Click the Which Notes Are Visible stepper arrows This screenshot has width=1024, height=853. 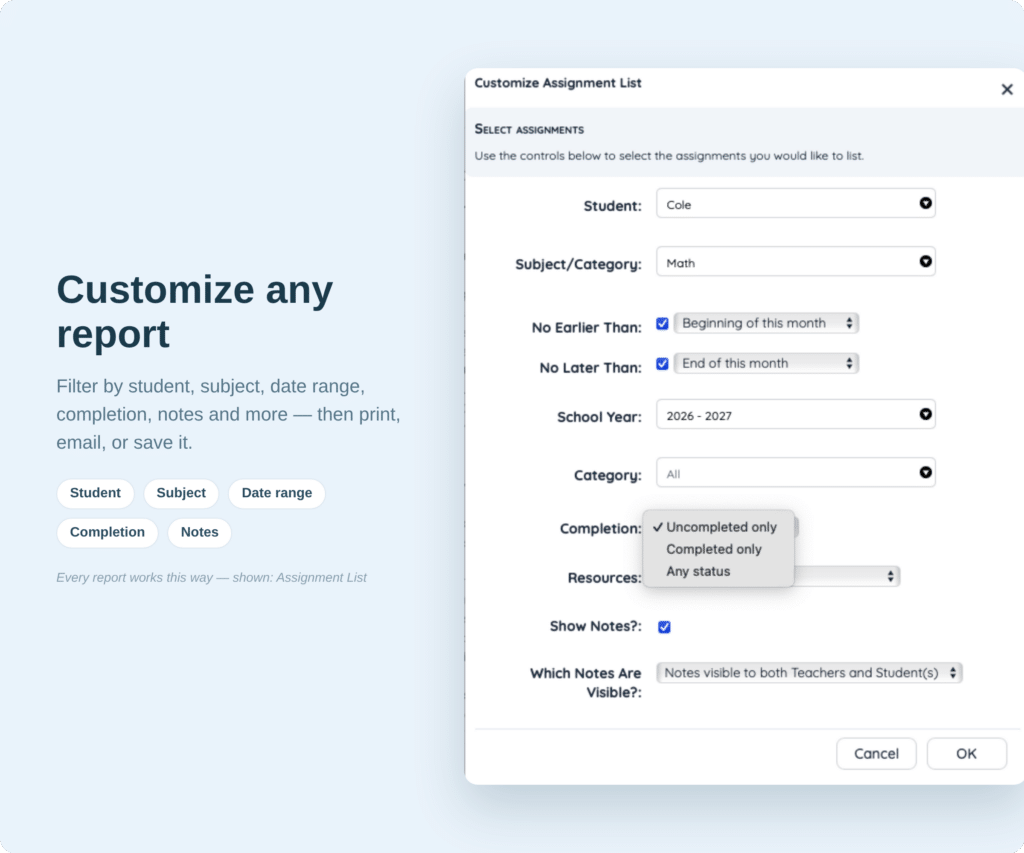coord(953,673)
